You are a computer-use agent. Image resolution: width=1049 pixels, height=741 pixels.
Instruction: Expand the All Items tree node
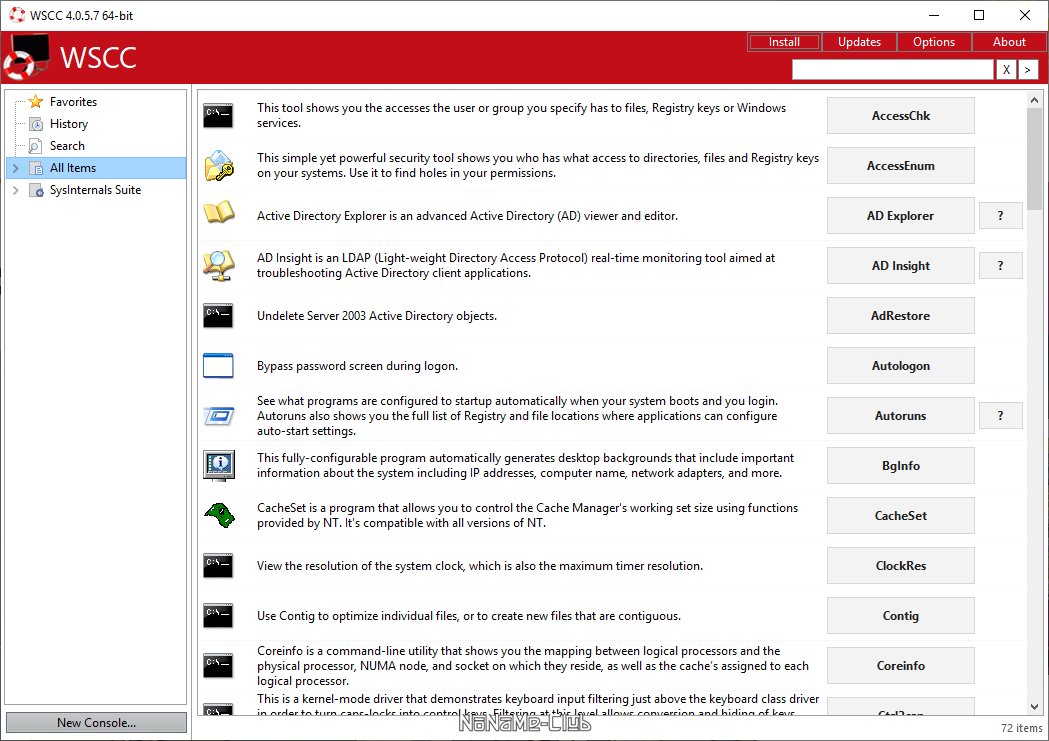pos(15,168)
